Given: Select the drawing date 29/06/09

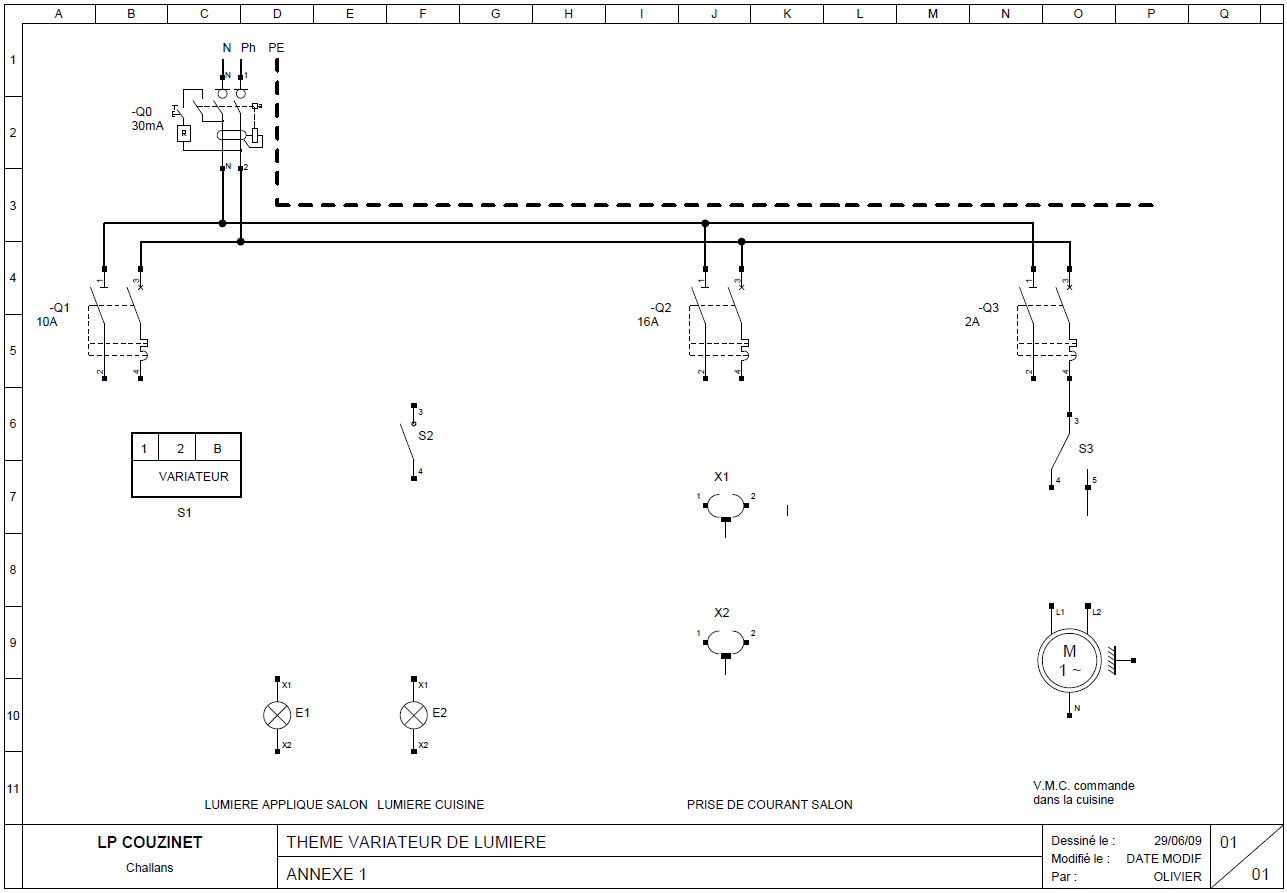Looking at the screenshot, I should click(1178, 841).
